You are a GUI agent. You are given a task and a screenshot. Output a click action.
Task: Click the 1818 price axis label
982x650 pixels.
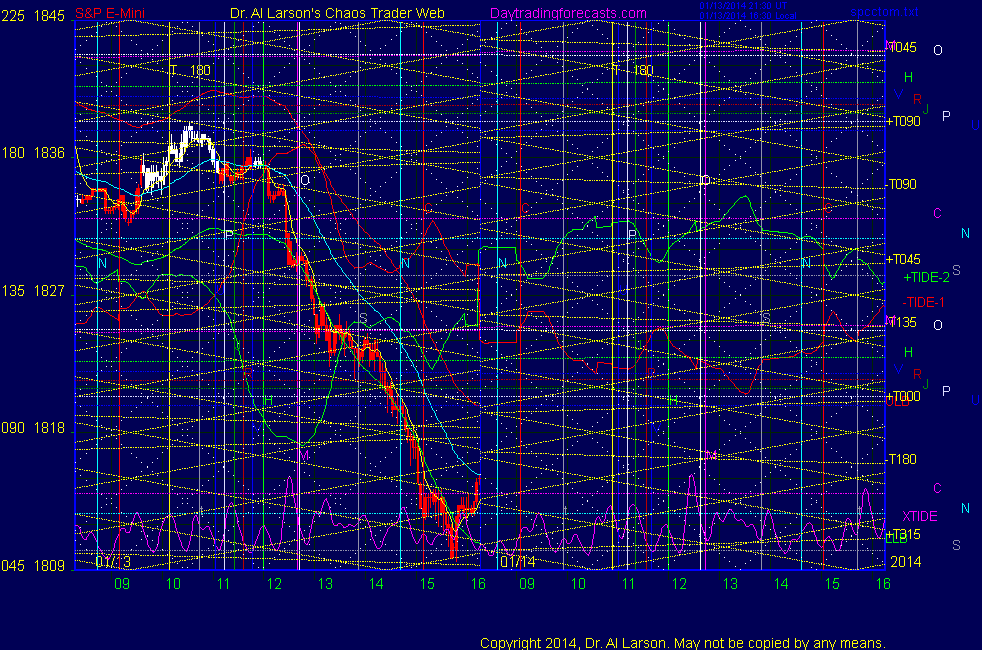pos(49,428)
